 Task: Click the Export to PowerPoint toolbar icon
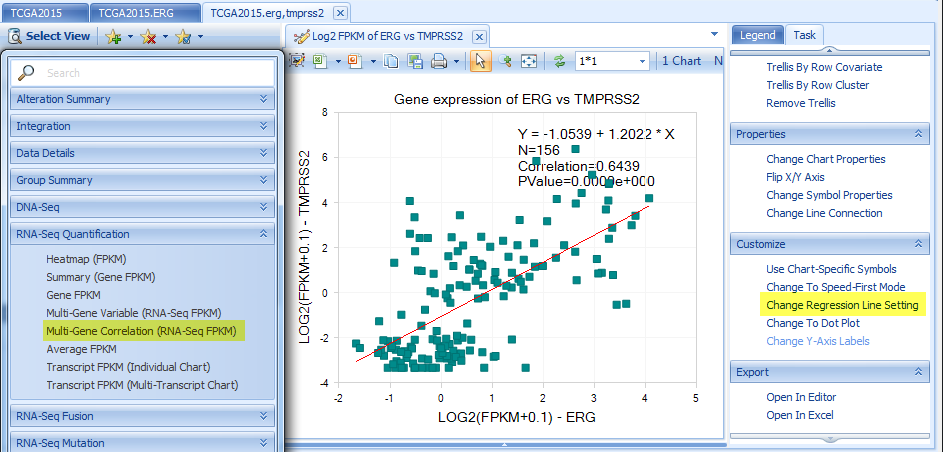click(355, 61)
